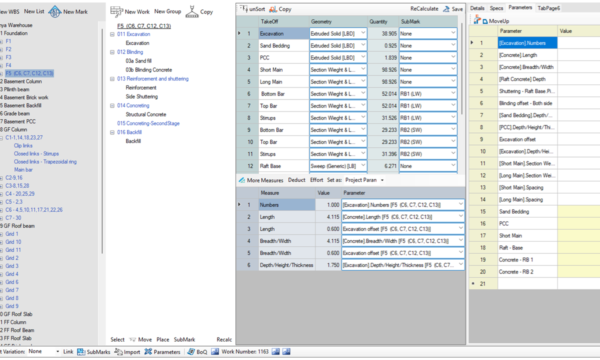
Task: Click the Excavation offset parameter row 9
Action: tap(528, 139)
